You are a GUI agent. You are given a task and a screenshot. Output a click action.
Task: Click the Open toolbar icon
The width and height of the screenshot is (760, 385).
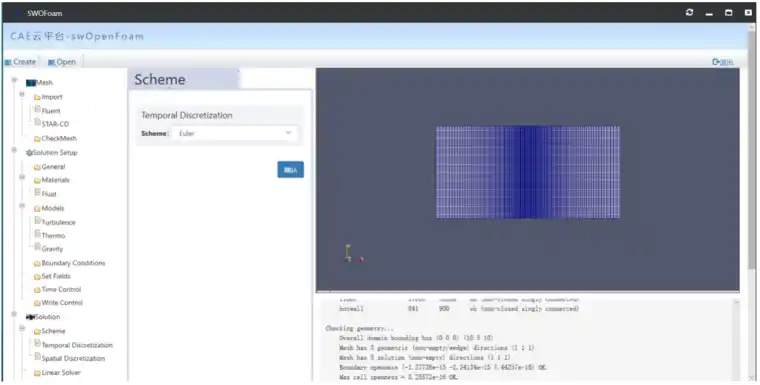click(x=51, y=62)
